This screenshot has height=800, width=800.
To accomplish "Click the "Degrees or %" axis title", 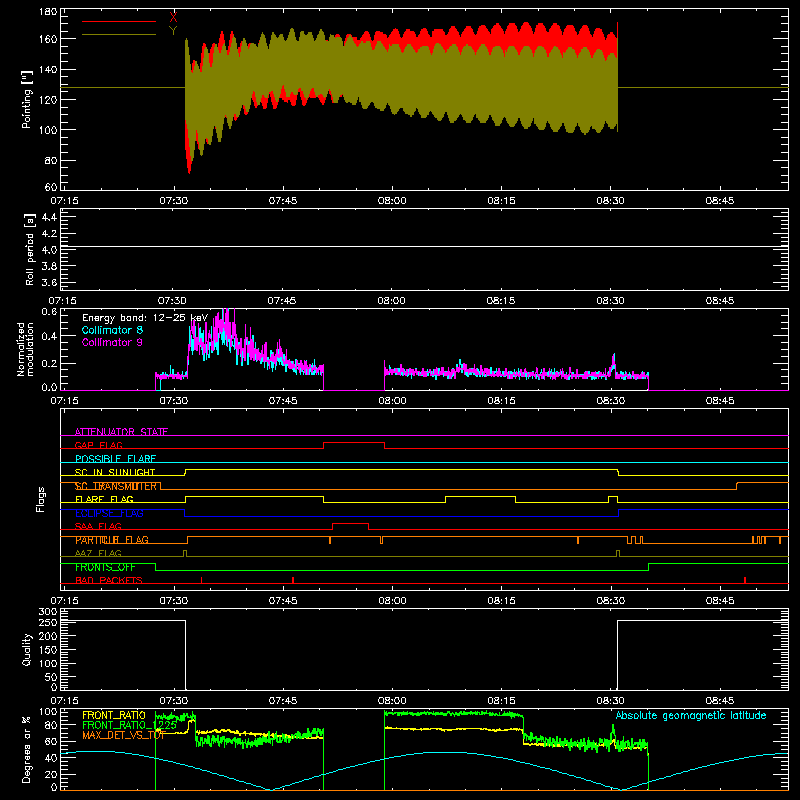I will (x=27, y=750).
